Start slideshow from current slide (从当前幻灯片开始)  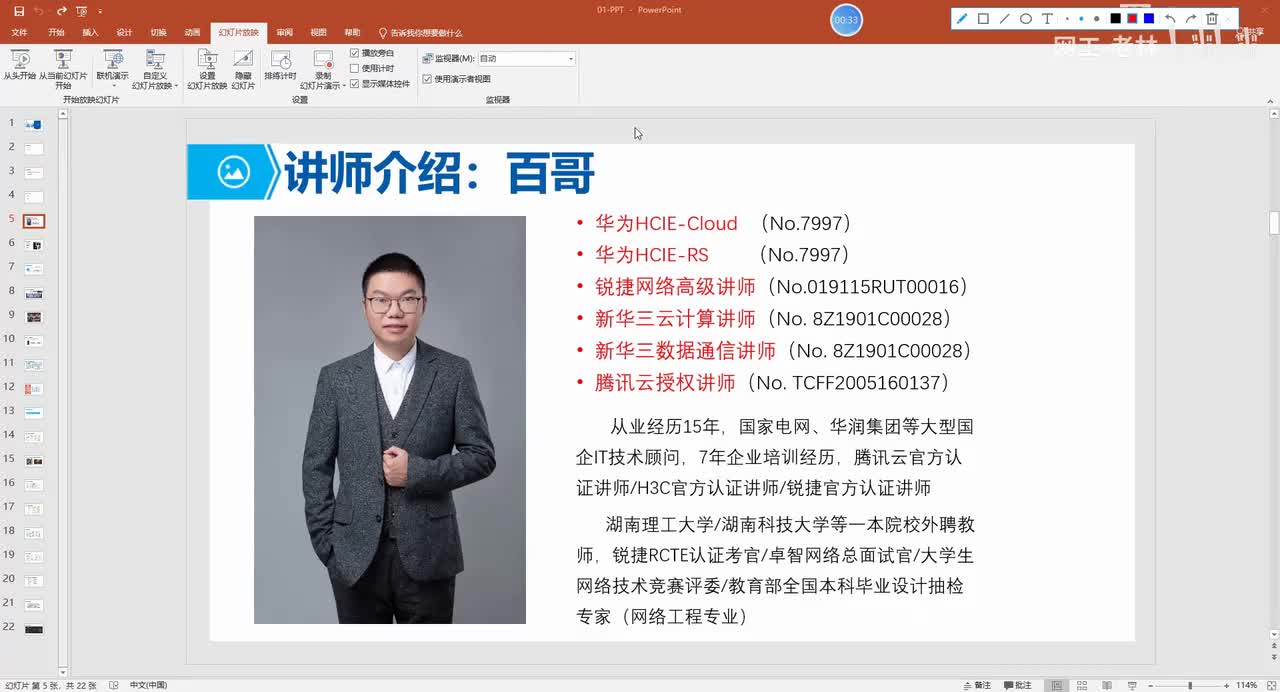[x=63, y=70]
